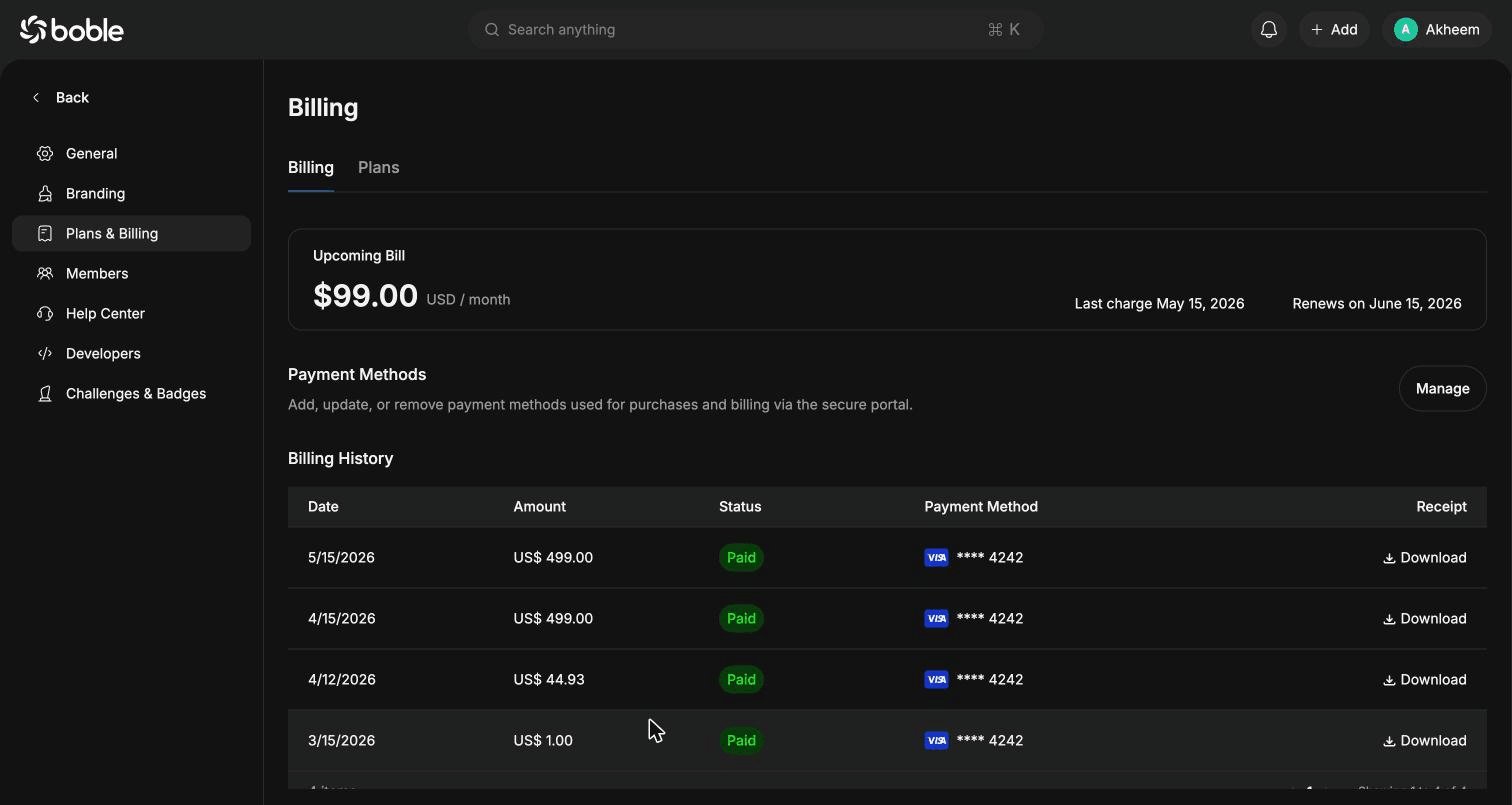Click the Add button in the top bar
The image size is (1512, 805).
[1334, 30]
